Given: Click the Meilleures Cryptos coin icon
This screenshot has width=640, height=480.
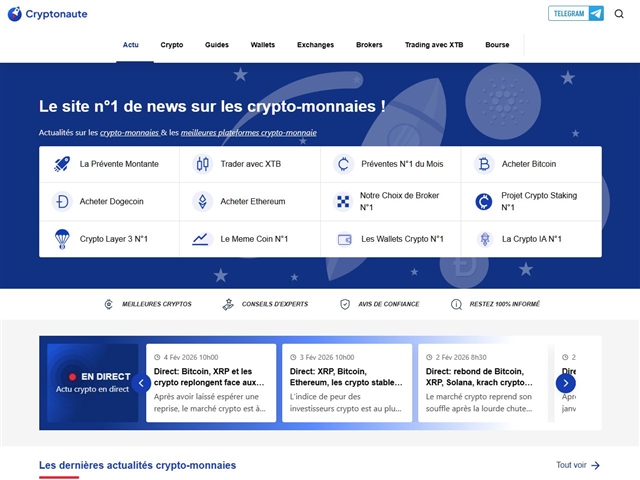Looking at the screenshot, I should (x=109, y=304).
